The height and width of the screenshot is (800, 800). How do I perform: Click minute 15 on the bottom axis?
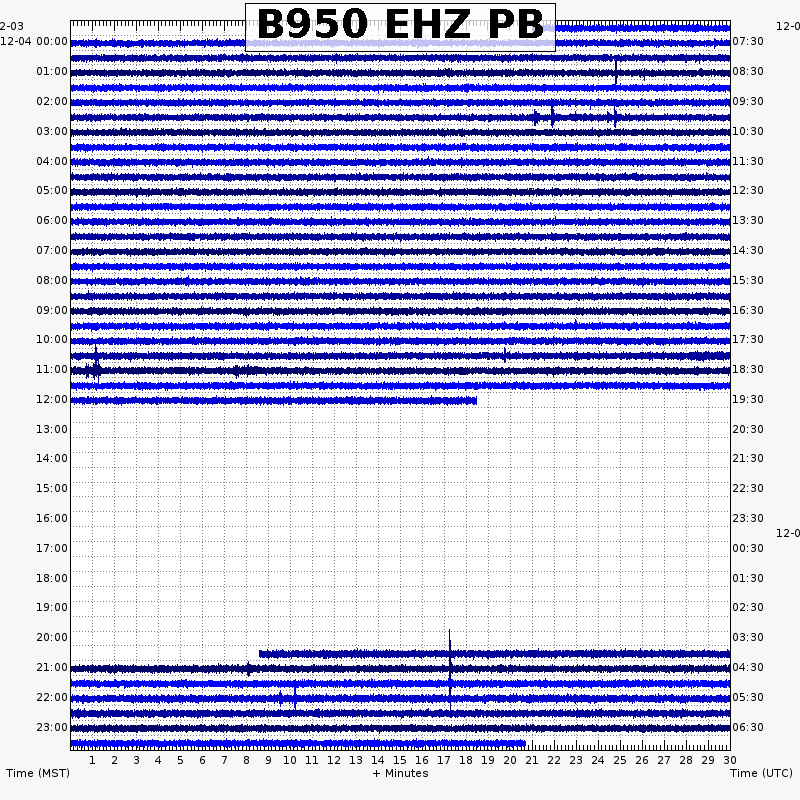click(400, 761)
